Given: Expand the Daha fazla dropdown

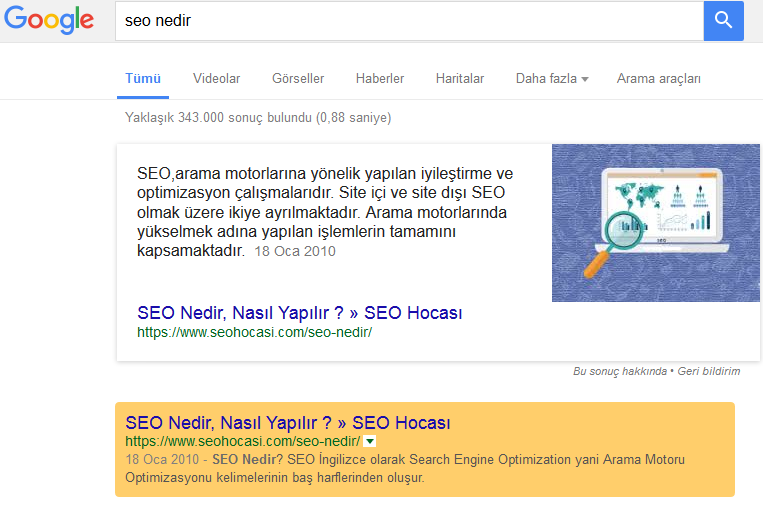Looking at the screenshot, I should pos(551,79).
